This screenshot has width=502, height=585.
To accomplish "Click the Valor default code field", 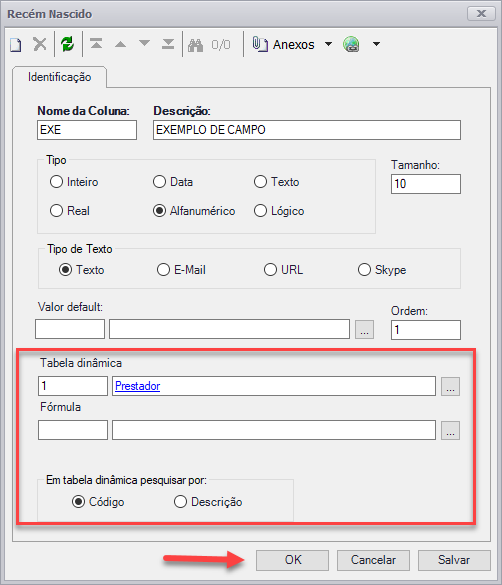I will click(x=70, y=329).
